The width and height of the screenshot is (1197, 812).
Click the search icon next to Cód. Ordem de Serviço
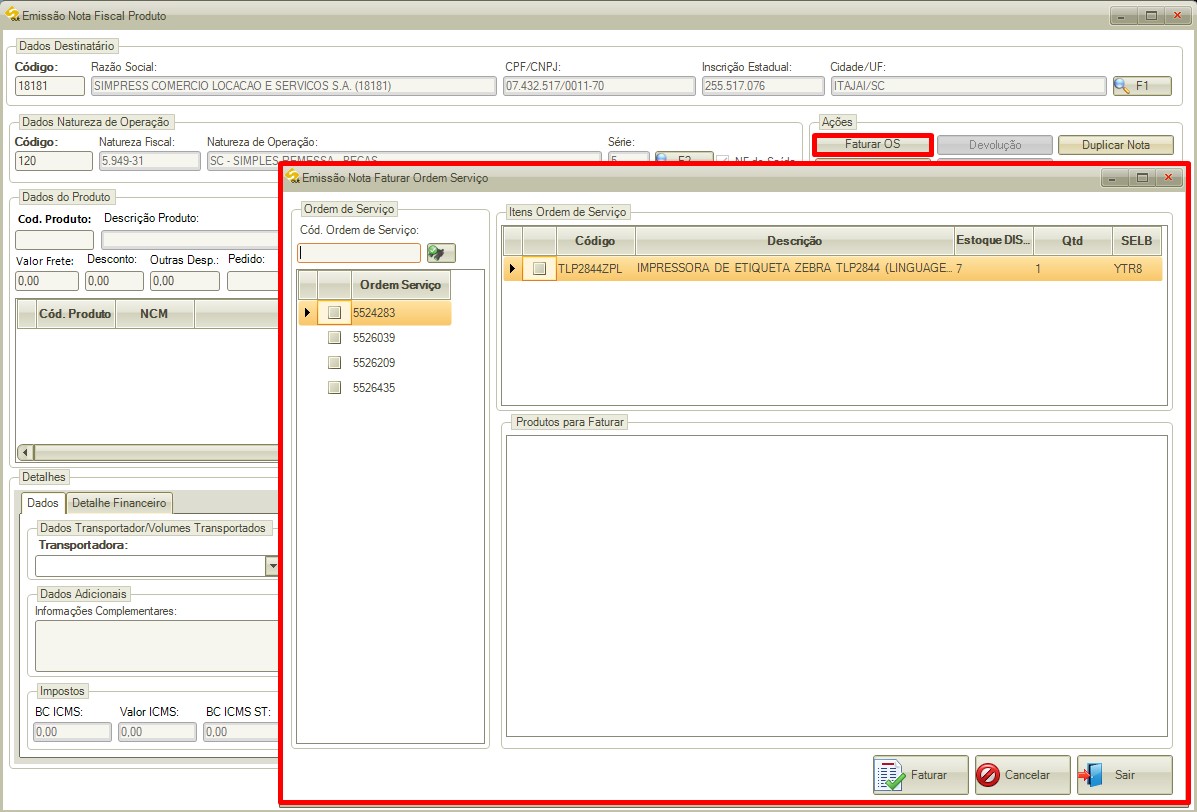[441, 253]
